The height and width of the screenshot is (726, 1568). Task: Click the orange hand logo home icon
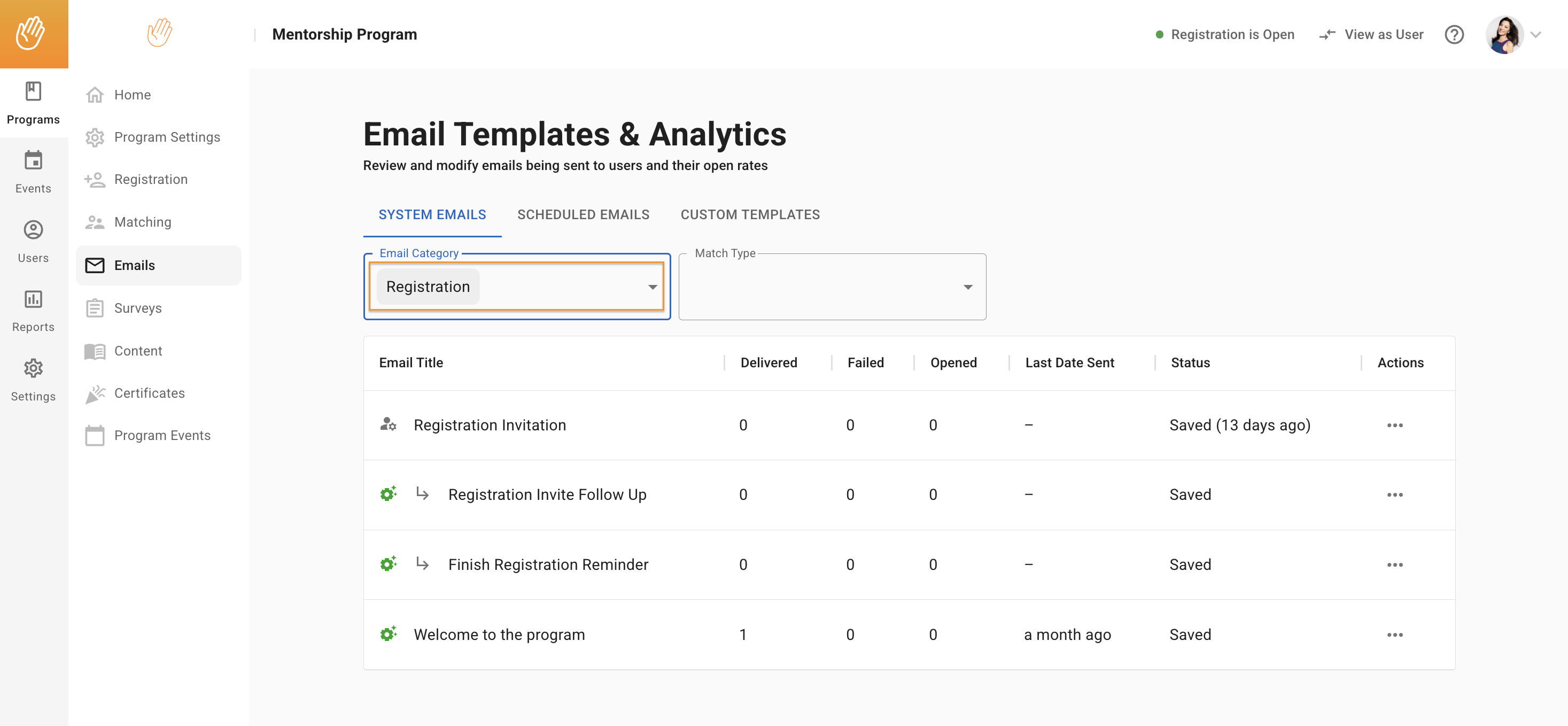tap(34, 34)
